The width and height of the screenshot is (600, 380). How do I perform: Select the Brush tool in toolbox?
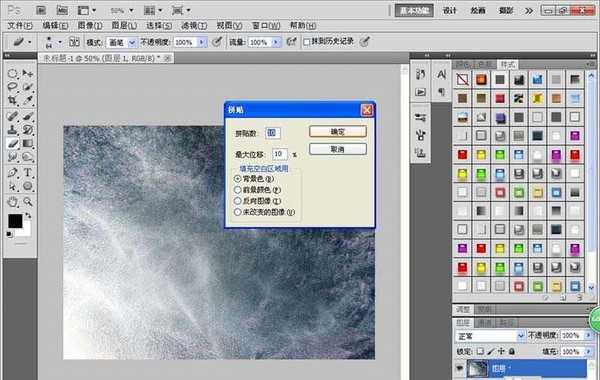point(28,116)
